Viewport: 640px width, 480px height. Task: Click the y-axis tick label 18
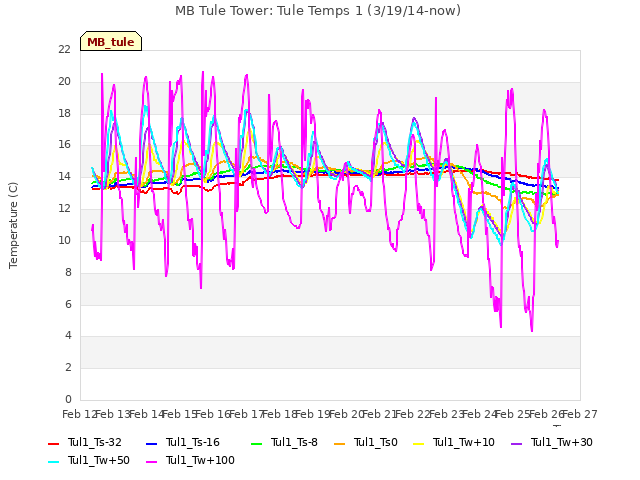pos(64,113)
